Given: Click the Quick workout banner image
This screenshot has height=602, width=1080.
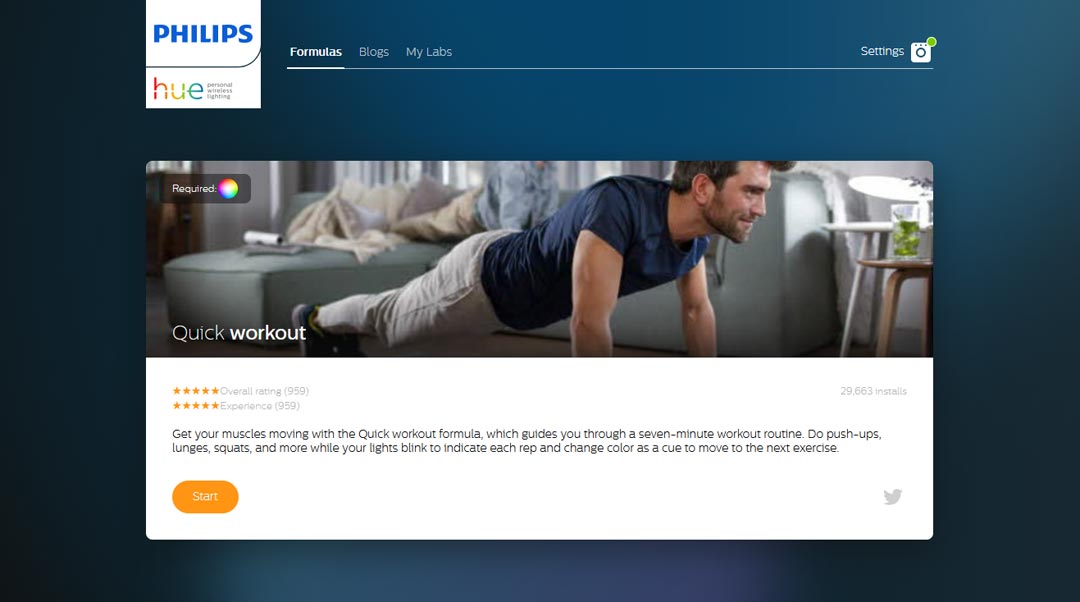Looking at the screenshot, I should [x=539, y=259].
